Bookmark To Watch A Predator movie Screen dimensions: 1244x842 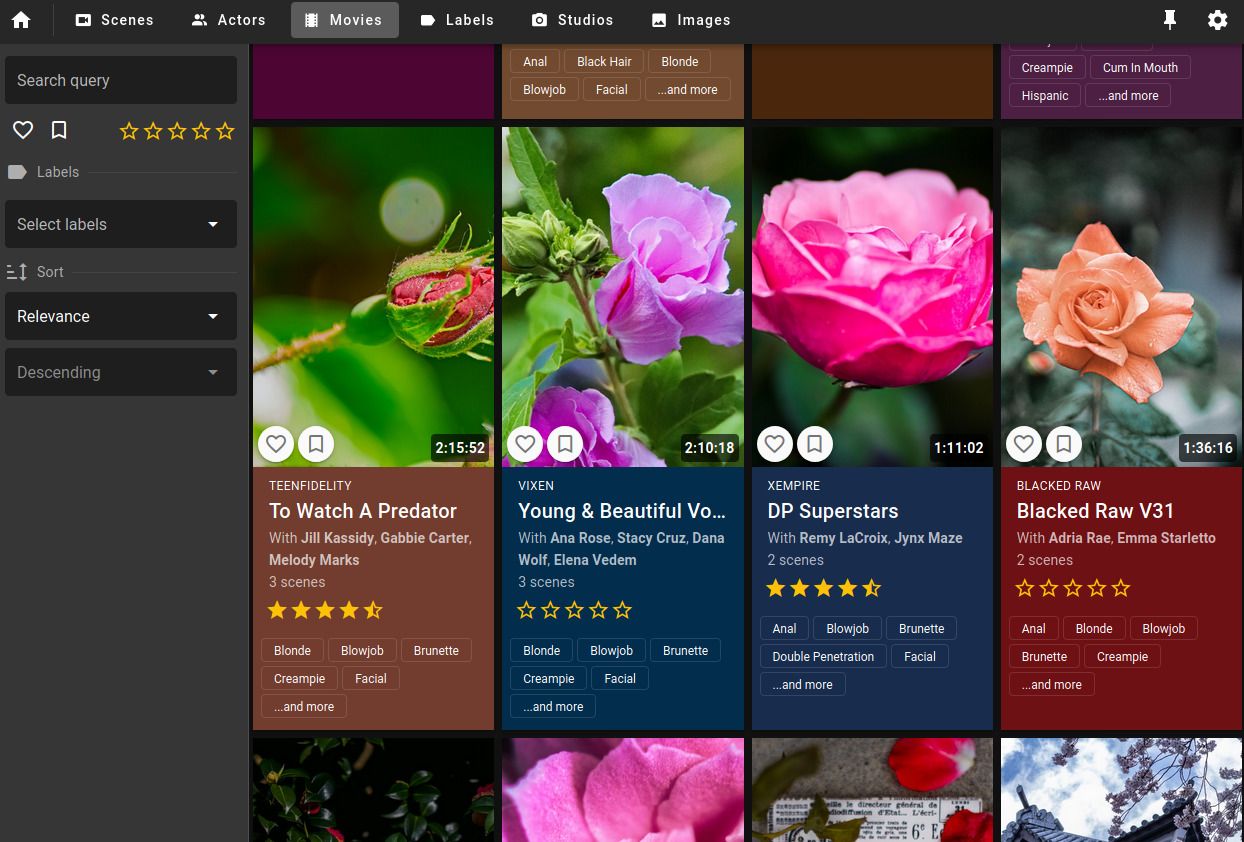[x=316, y=444]
